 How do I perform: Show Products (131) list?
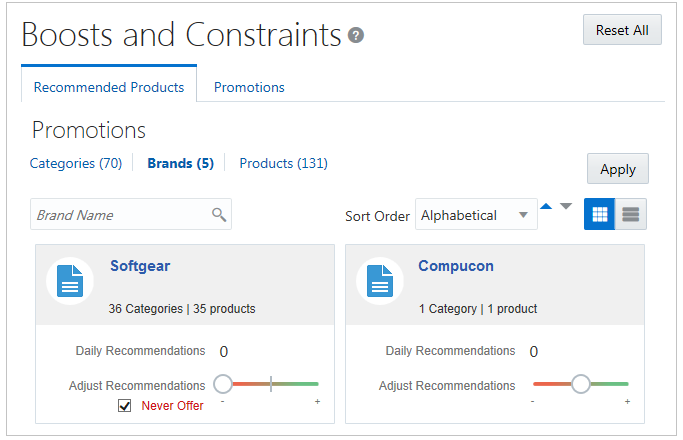(x=283, y=163)
